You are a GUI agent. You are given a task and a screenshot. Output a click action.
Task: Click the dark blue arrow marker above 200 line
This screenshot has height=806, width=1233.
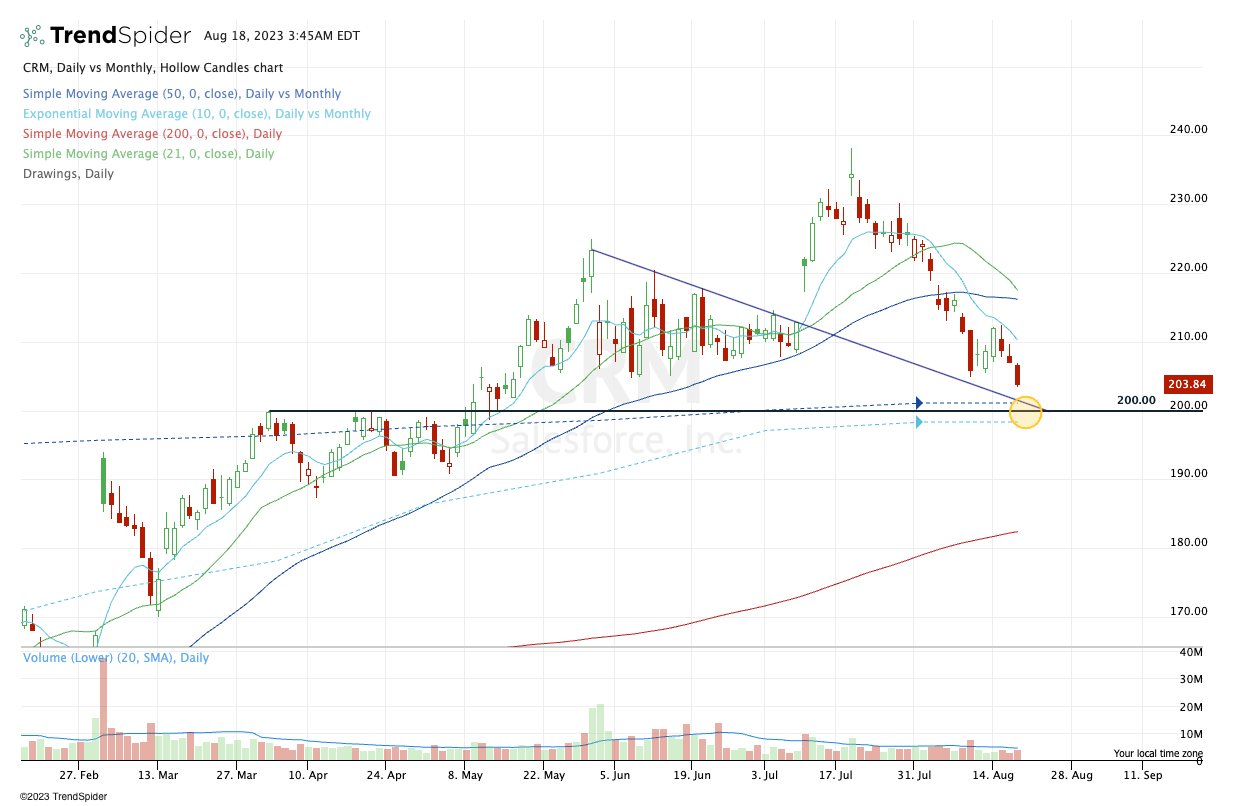click(919, 403)
